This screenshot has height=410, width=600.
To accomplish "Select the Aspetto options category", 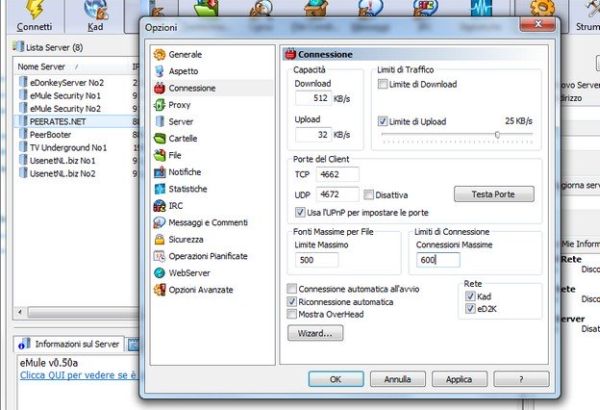I will tap(176, 71).
